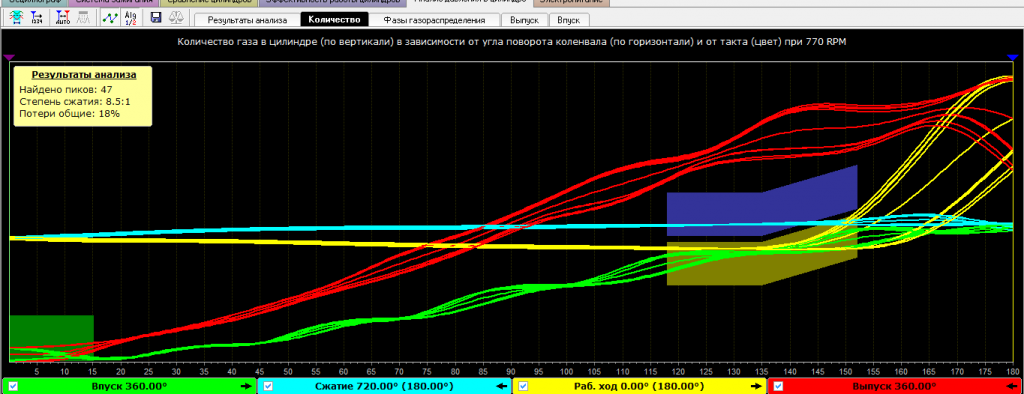1024x394 pixels.
Task: Click the greyed balance scales icon
Action: pyautogui.click(x=176, y=18)
